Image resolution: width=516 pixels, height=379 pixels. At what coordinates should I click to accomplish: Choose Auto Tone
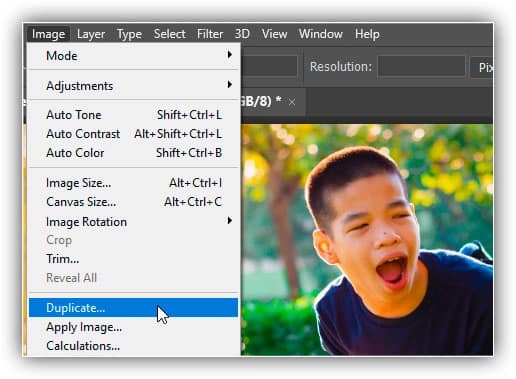click(x=134, y=115)
